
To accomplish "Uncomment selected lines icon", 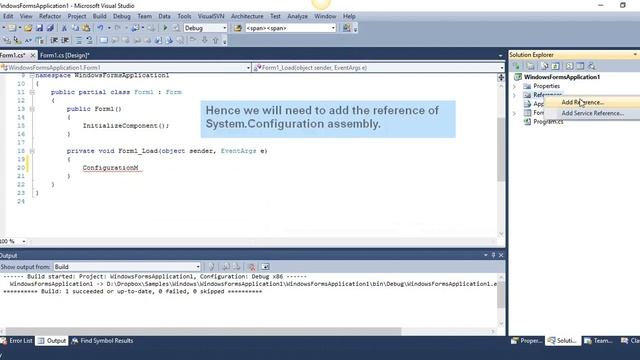I will coord(89,40).
